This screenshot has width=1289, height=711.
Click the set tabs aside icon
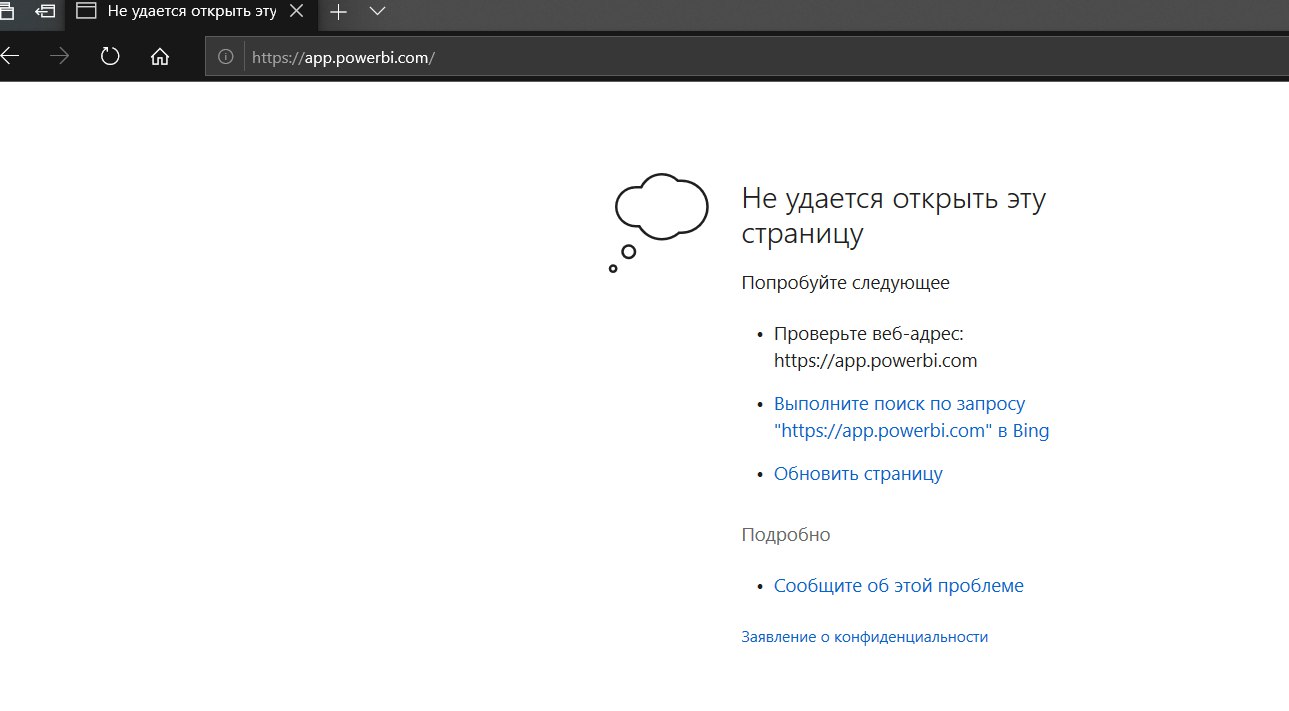click(x=45, y=12)
